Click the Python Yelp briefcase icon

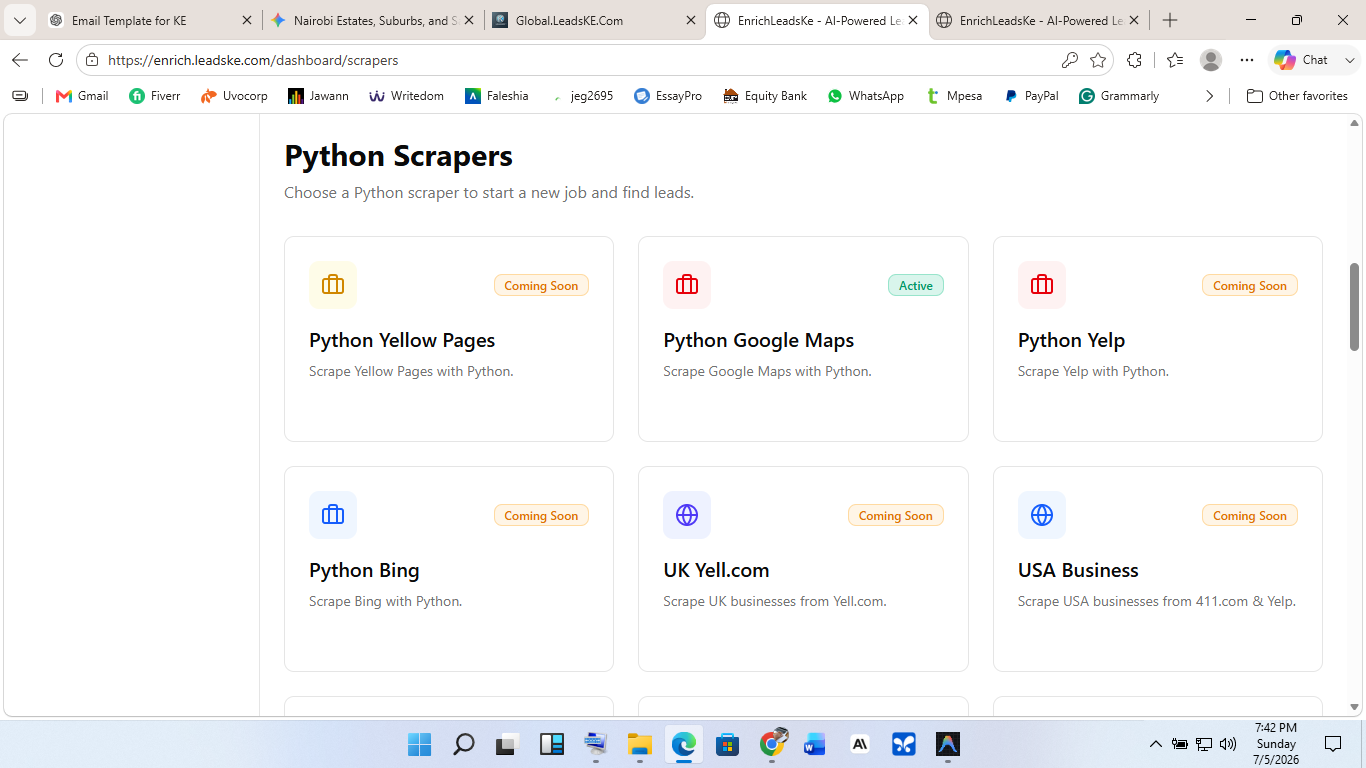pos(1042,285)
